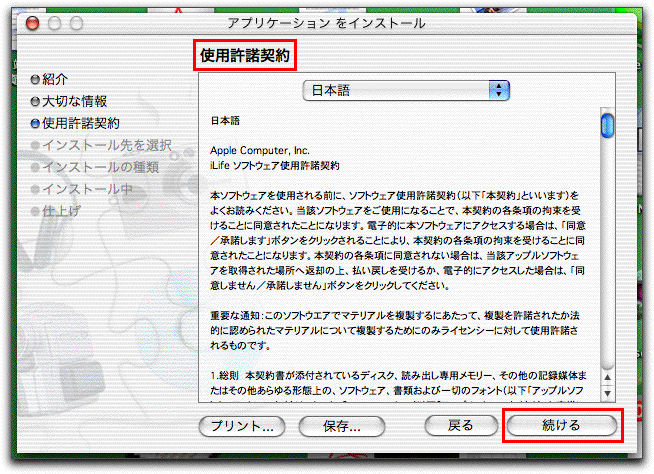Click the 戻る (Back) button

(x=461, y=426)
